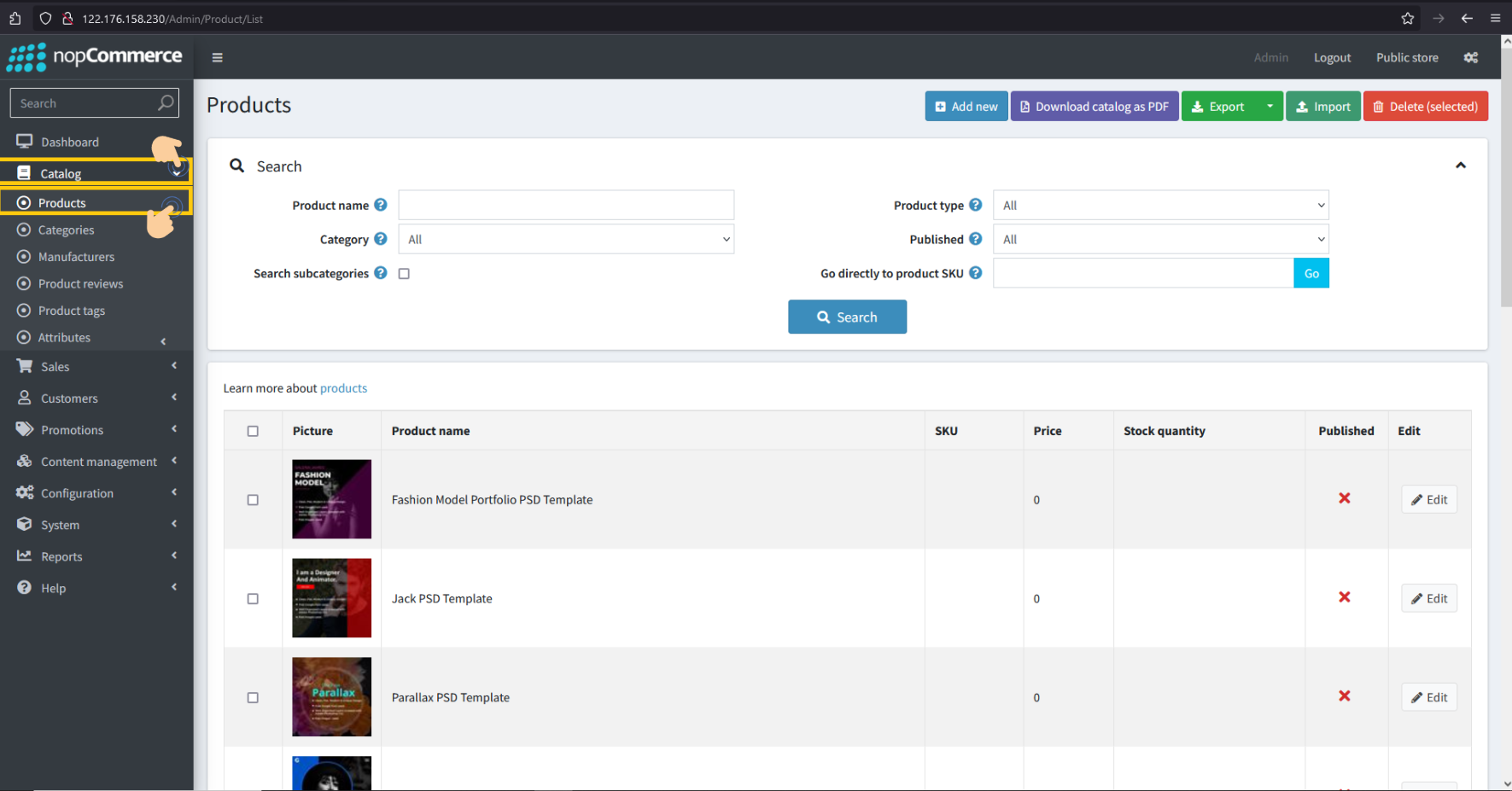The image size is (1512, 791).
Task: Click the tracking protection shield icon
Action: (x=45, y=18)
